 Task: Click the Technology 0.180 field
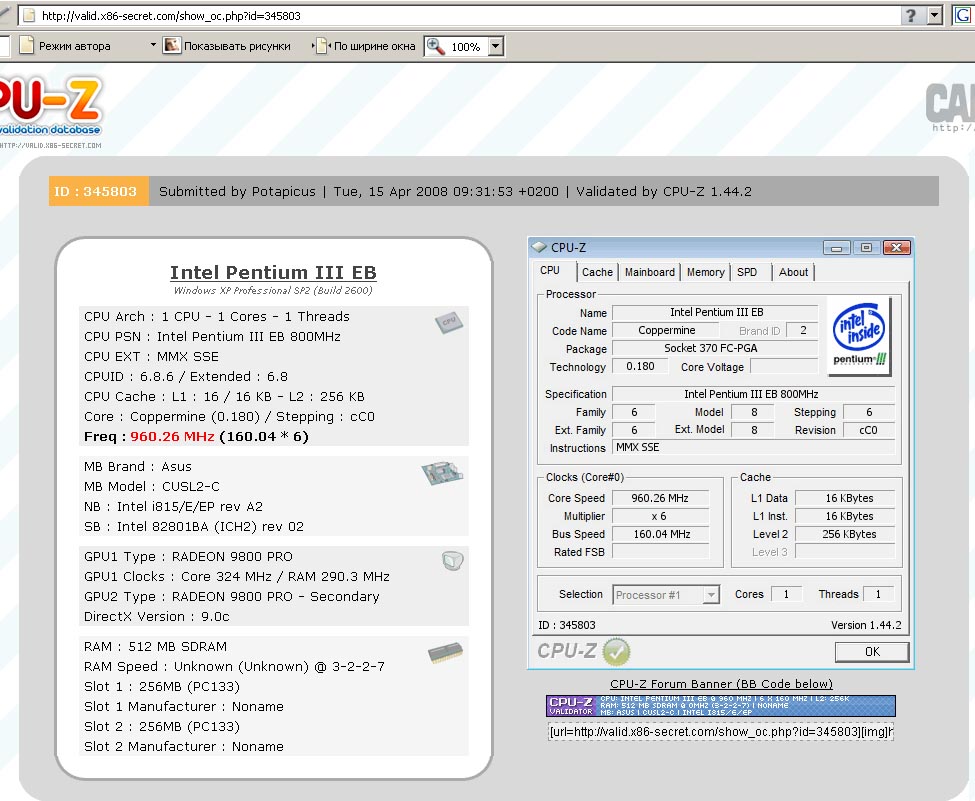pyautogui.click(x=640, y=366)
